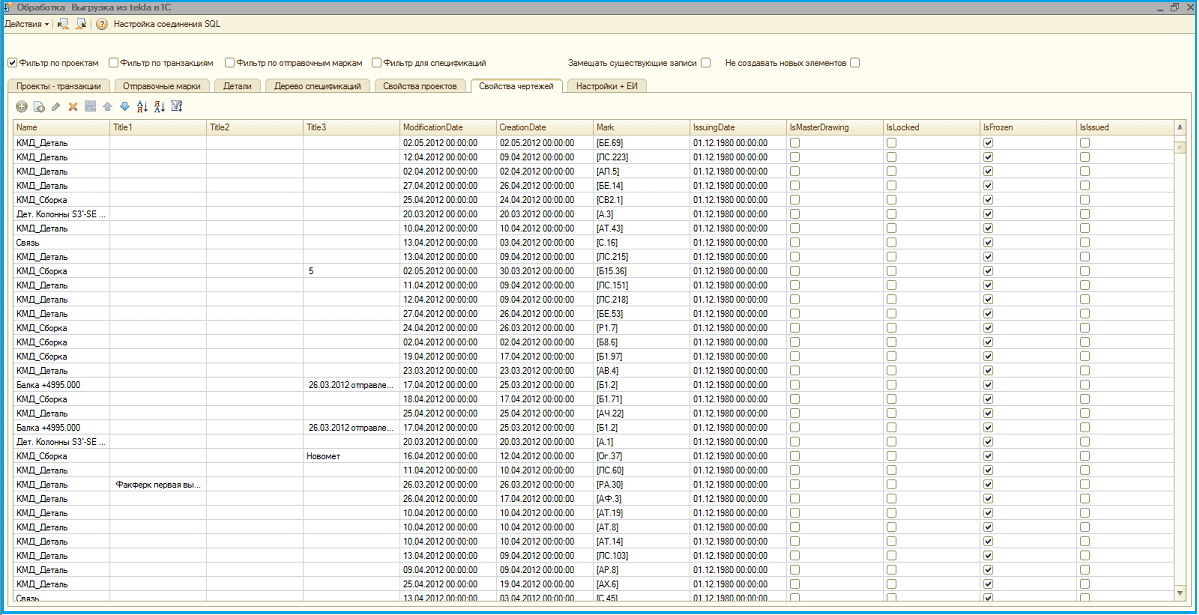Move row up with blue up arrow
Screen dimensions: 1199x615
[x=107, y=106]
